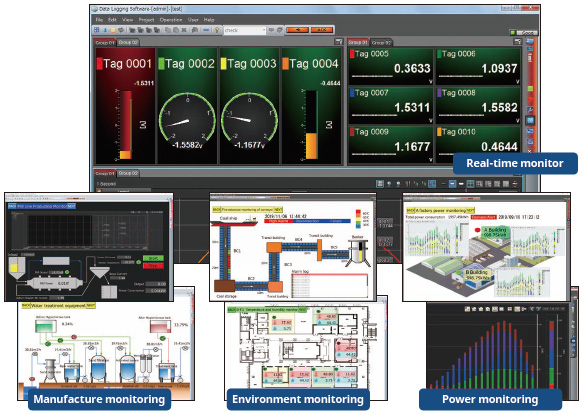The image size is (583, 415).
Task: Click the highlighted blue monitor icon in right sidebar
Action: (530, 120)
